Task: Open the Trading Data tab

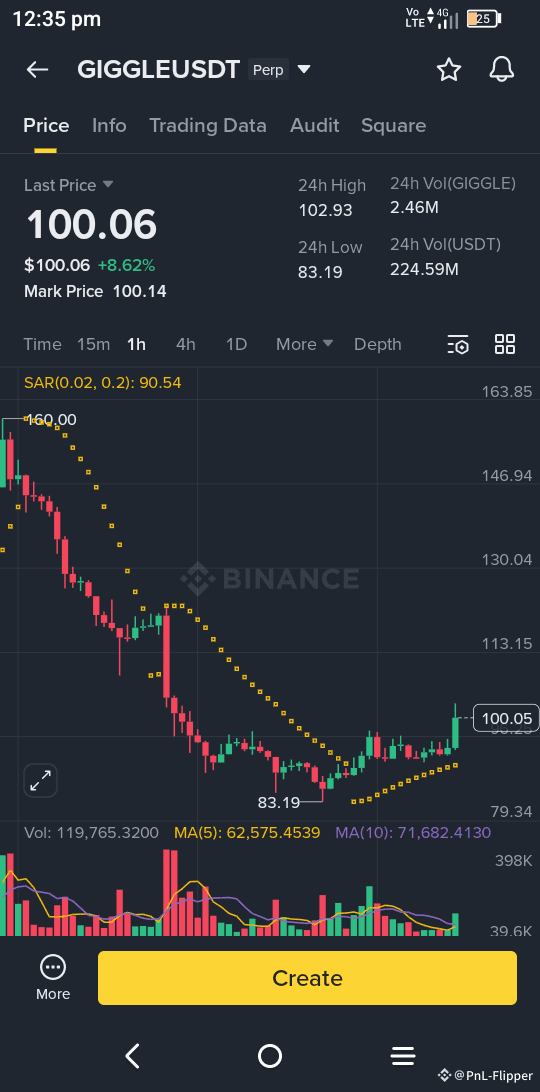Action: pyautogui.click(x=208, y=125)
